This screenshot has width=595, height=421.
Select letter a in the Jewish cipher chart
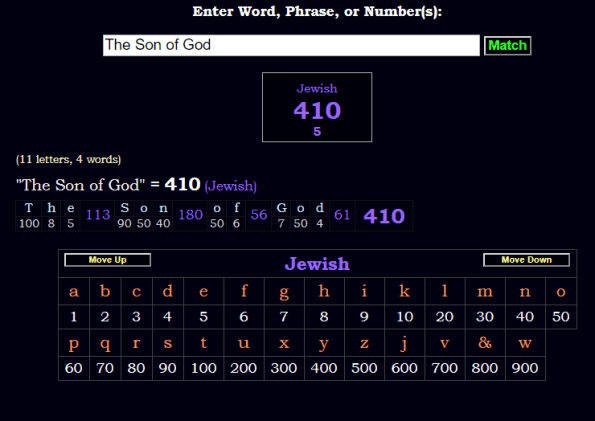pyautogui.click(x=74, y=291)
